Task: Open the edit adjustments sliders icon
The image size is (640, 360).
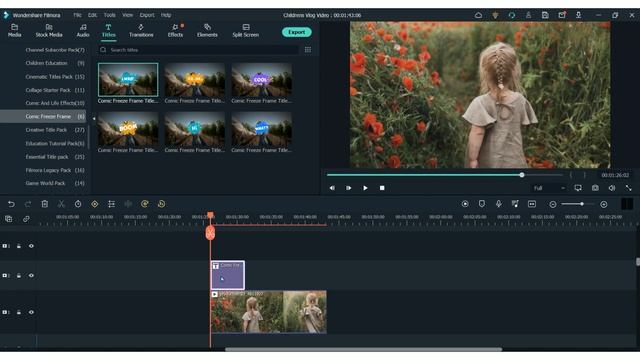Action: (x=111, y=204)
